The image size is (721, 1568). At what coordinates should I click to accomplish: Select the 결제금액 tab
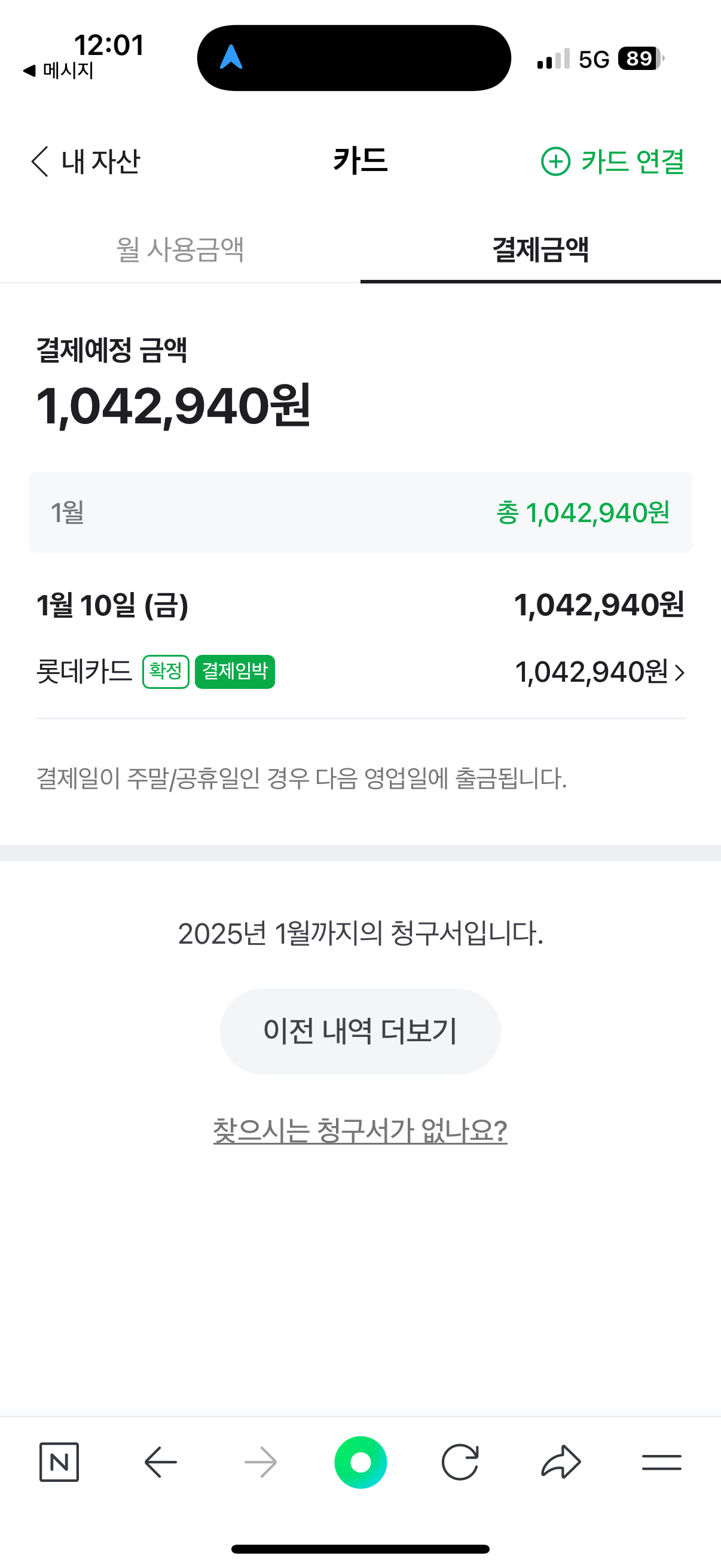point(540,249)
